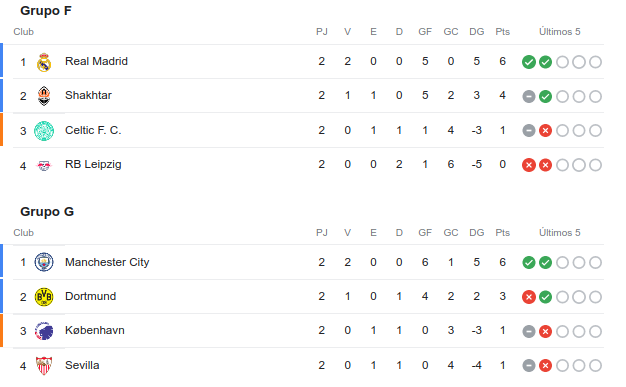626x387 pixels.
Task: Select the Celtic F. C. green crest
Action: pyautogui.click(x=44, y=131)
